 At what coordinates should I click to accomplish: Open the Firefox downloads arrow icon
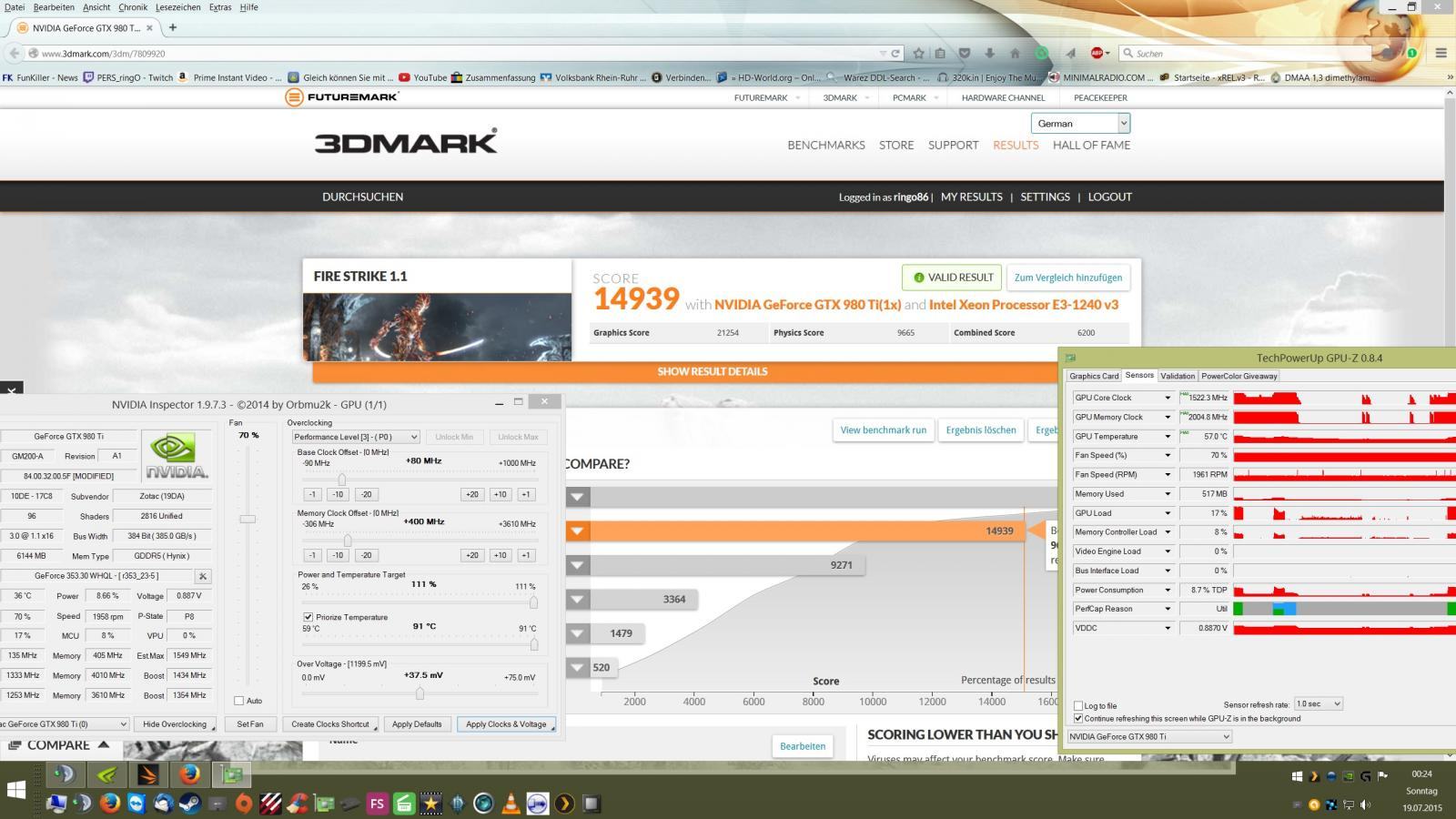(x=990, y=54)
